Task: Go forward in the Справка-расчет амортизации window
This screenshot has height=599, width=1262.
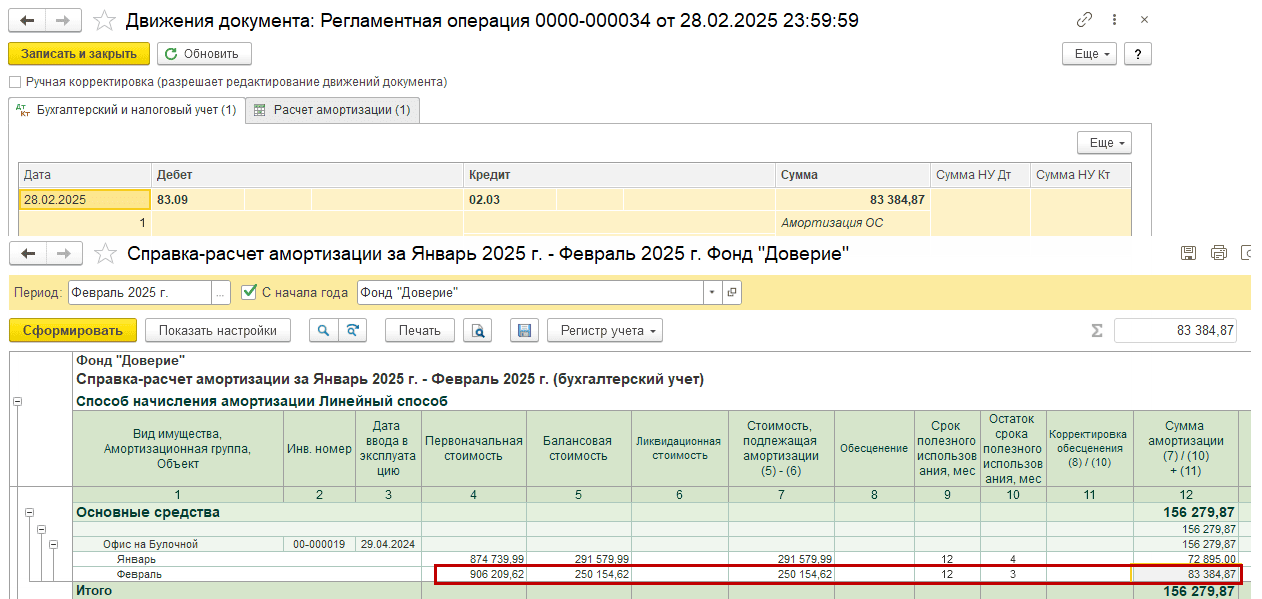Action: (x=63, y=253)
